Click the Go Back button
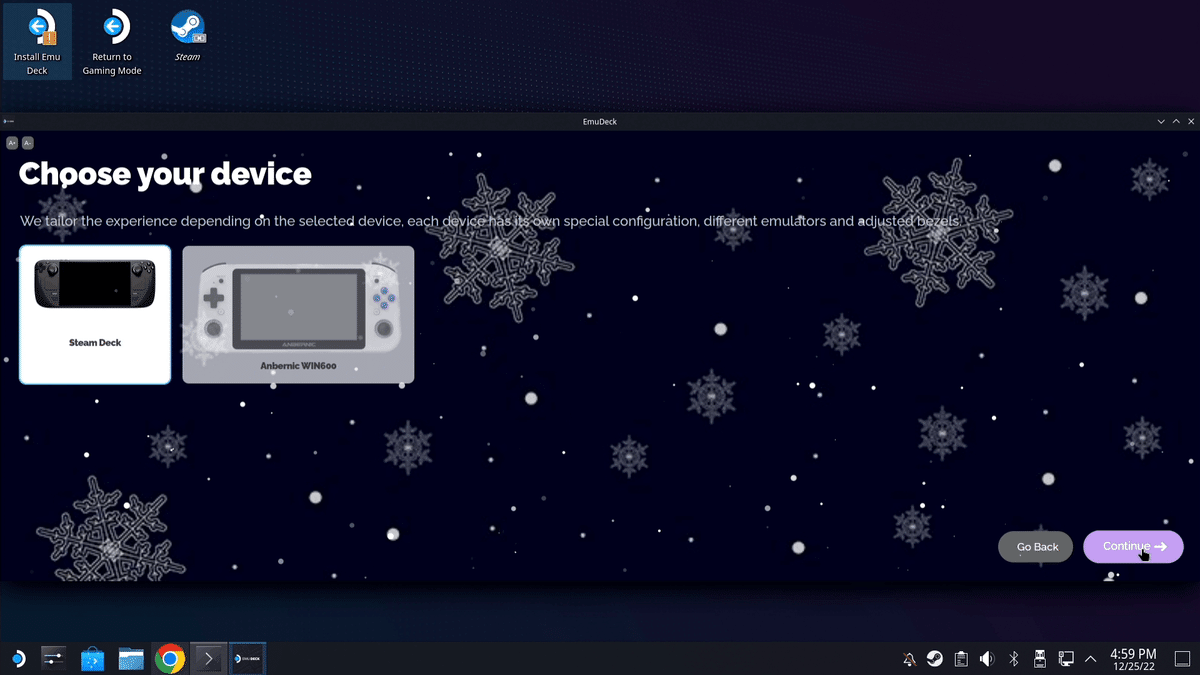 click(x=1037, y=547)
